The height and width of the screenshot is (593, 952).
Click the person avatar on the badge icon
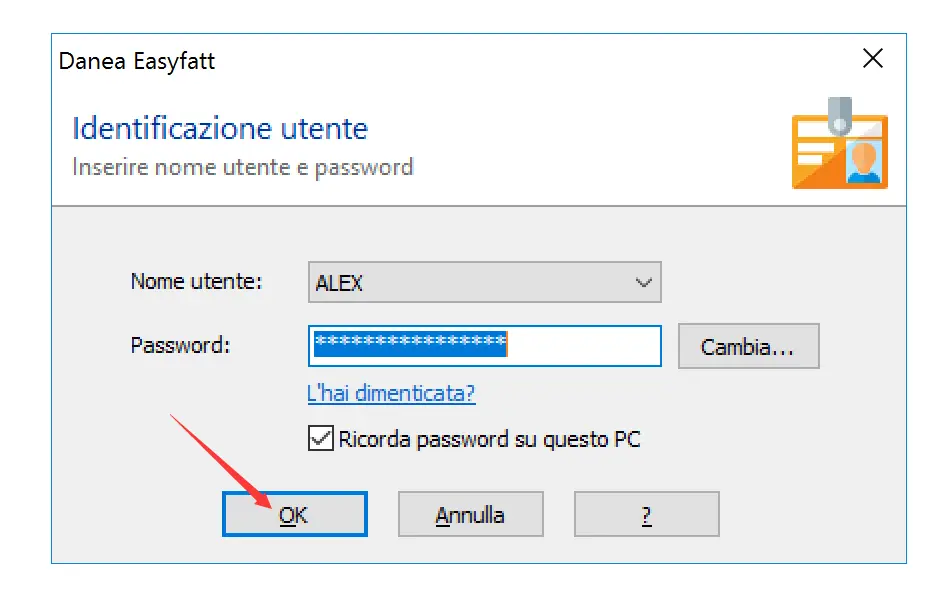coord(863,162)
